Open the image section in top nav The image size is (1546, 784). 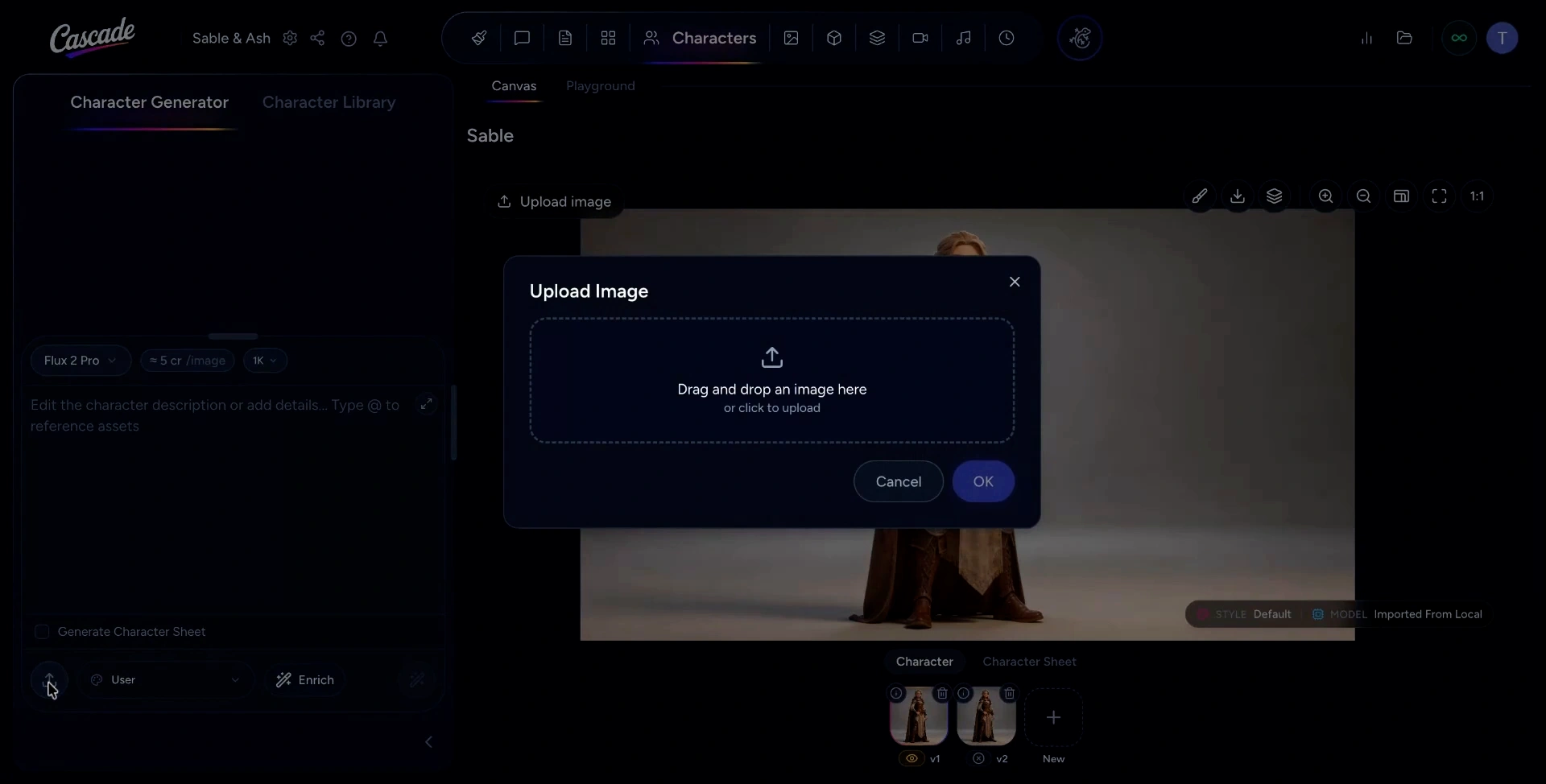[x=791, y=38]
